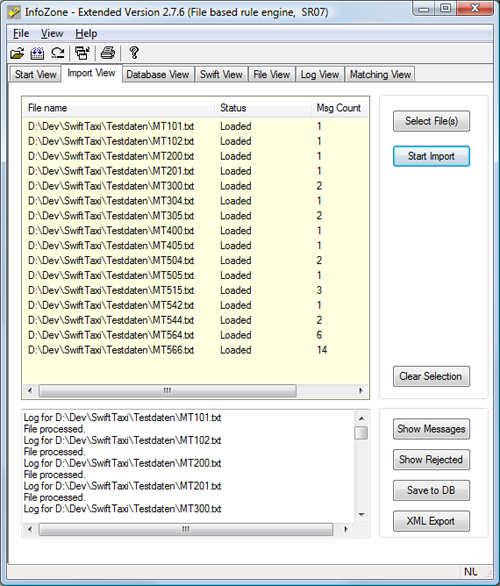
Task: Click the InfoZone title bar app icon
Action: click(14, 12)
